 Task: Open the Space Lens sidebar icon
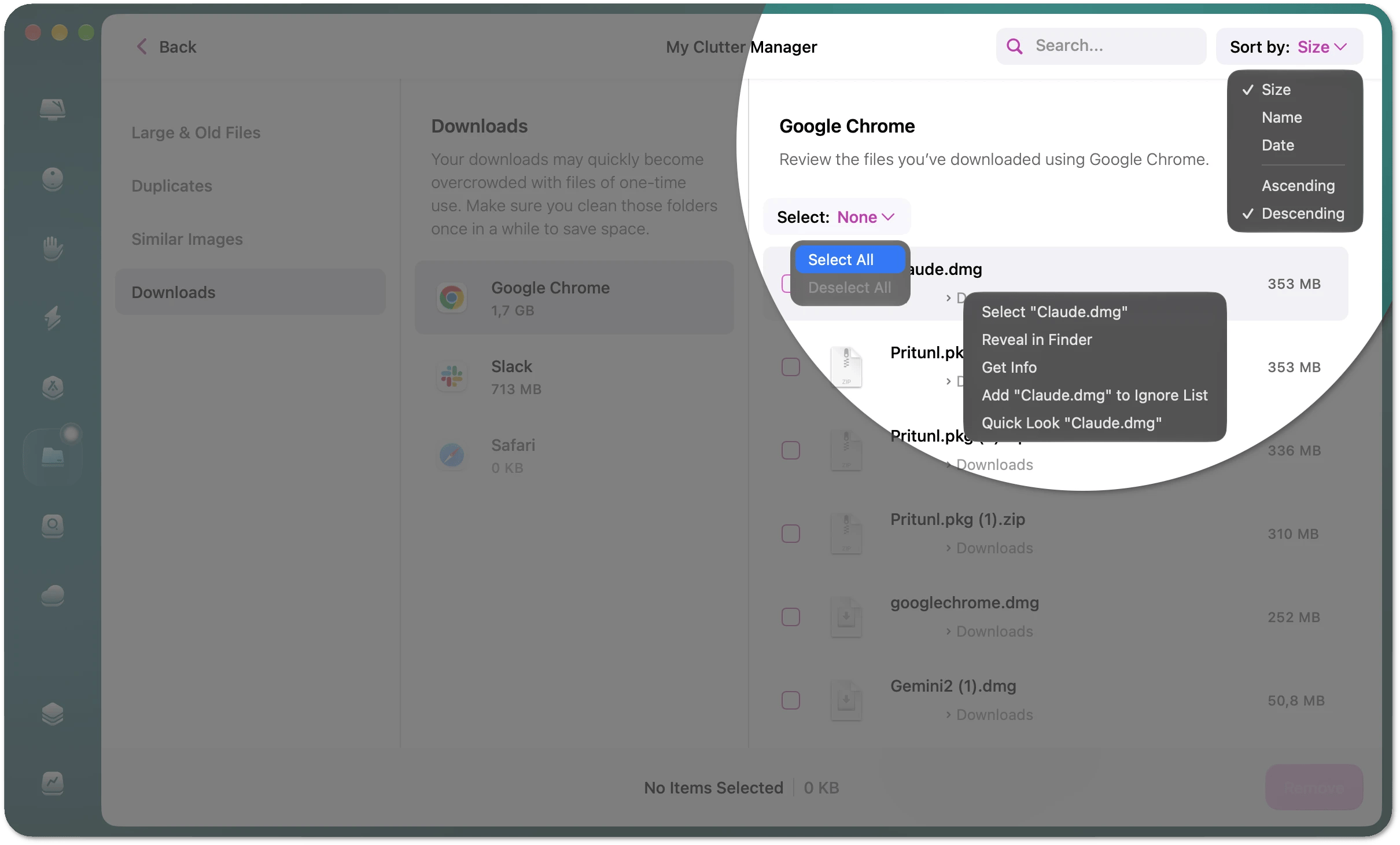53,526
